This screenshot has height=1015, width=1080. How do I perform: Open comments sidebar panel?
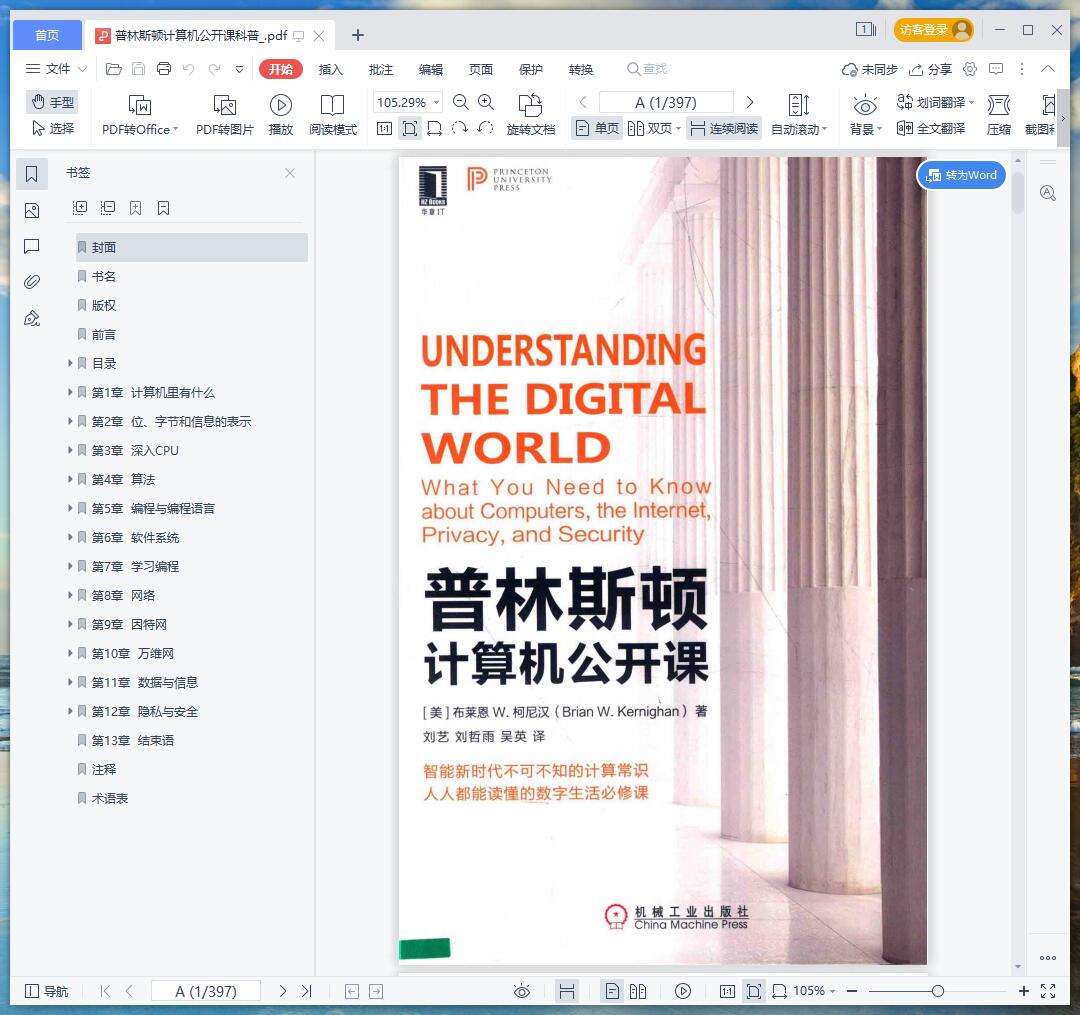click(32, 247)
